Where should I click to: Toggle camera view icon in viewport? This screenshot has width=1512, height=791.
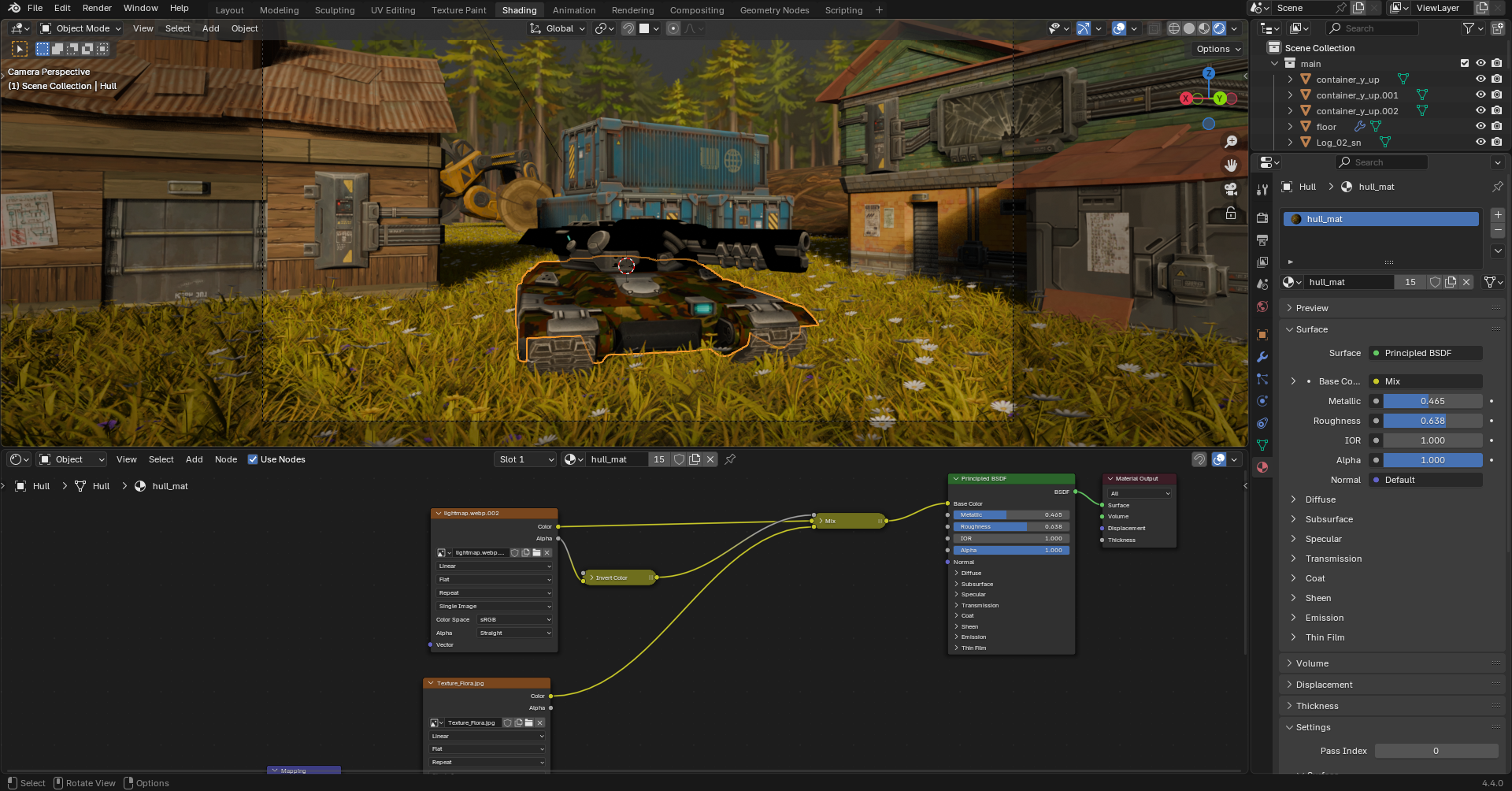pyautogui.click(x=1231, y=189)
